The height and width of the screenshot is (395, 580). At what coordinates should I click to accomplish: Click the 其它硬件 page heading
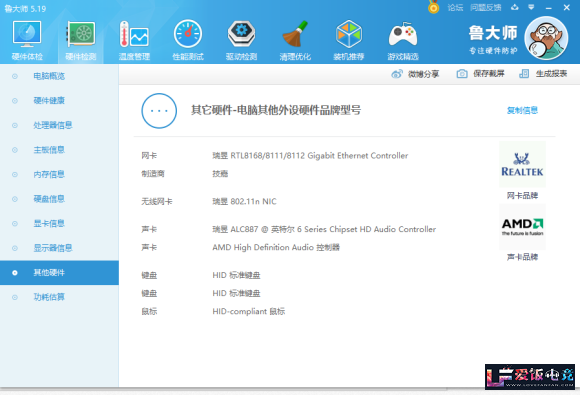click(x=276, y=110)
